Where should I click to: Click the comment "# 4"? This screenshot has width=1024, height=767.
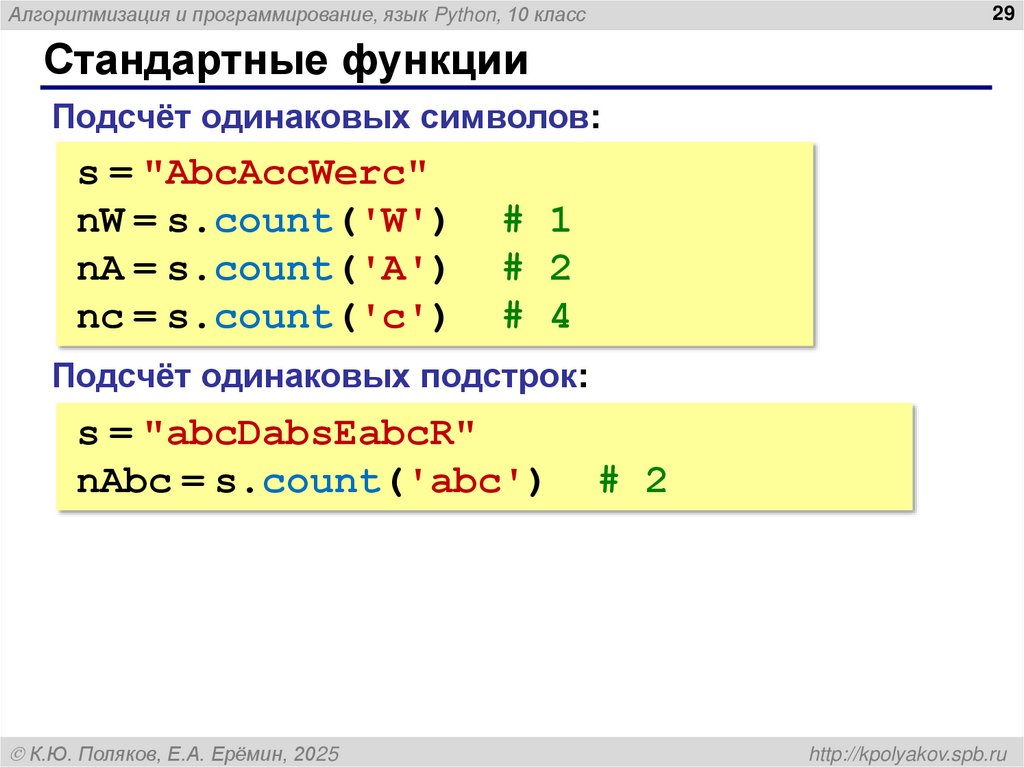click(x=538, y=315)
